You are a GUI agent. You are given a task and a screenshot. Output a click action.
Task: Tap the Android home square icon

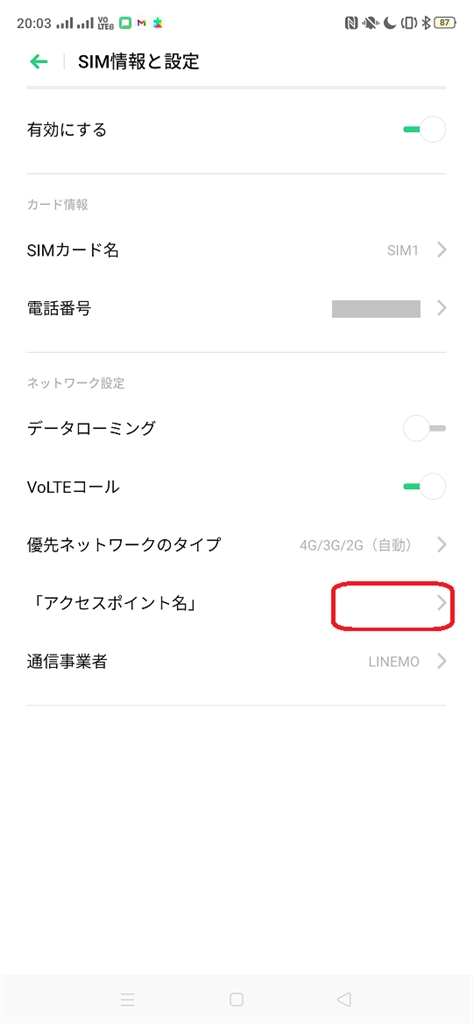pos(236,999)
